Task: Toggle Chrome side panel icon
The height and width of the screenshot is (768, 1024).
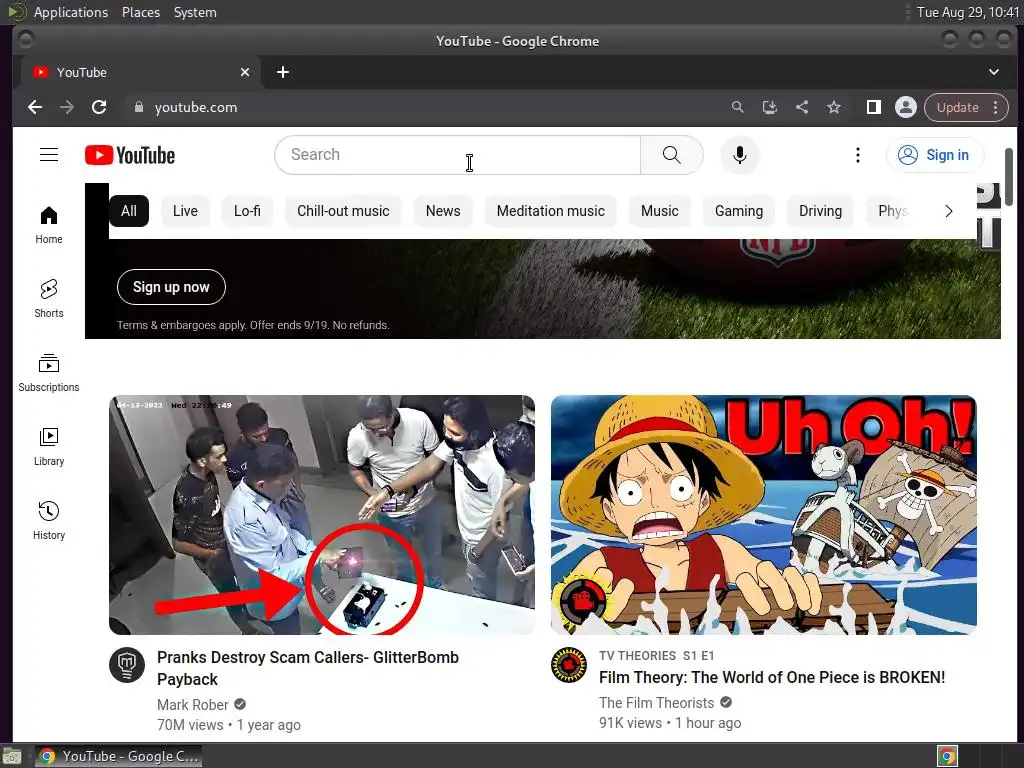Action: [x=874, y=107]
